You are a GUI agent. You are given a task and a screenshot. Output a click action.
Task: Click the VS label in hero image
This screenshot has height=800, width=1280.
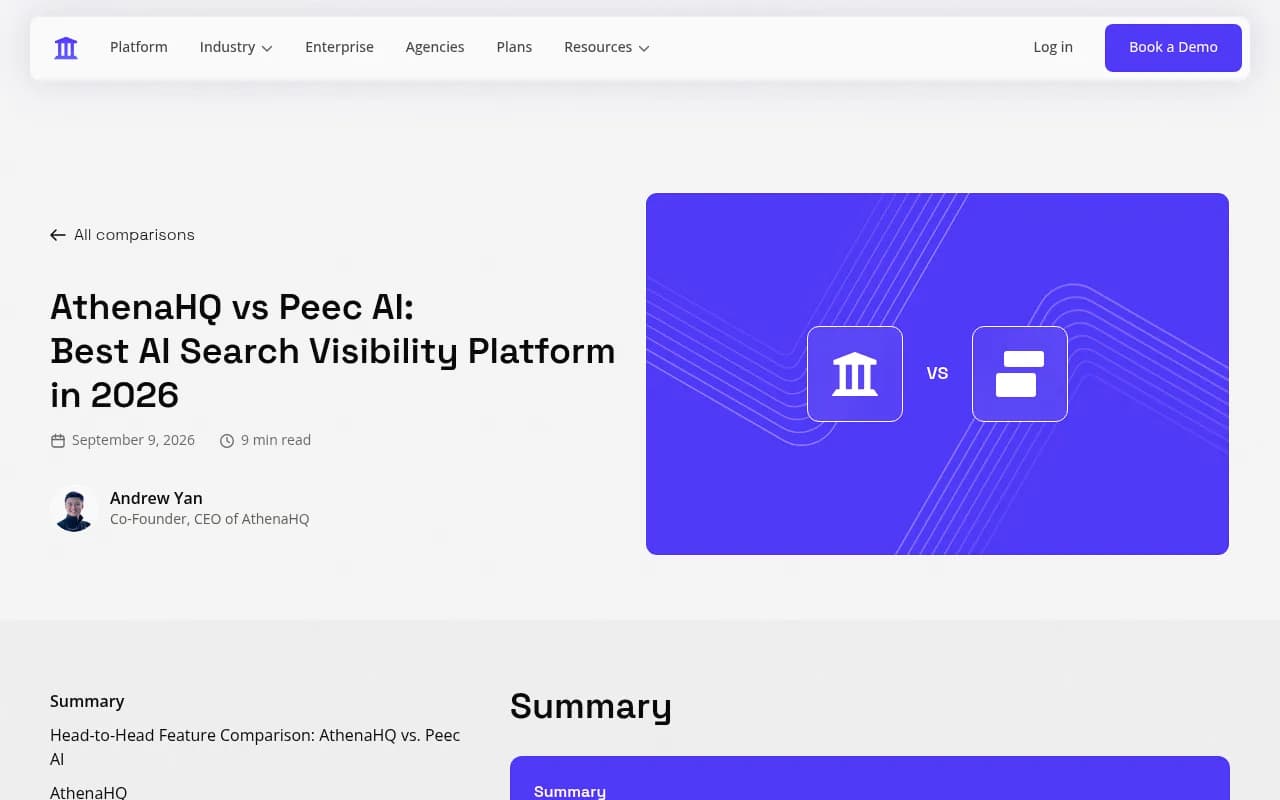click(x=937, y=373)
